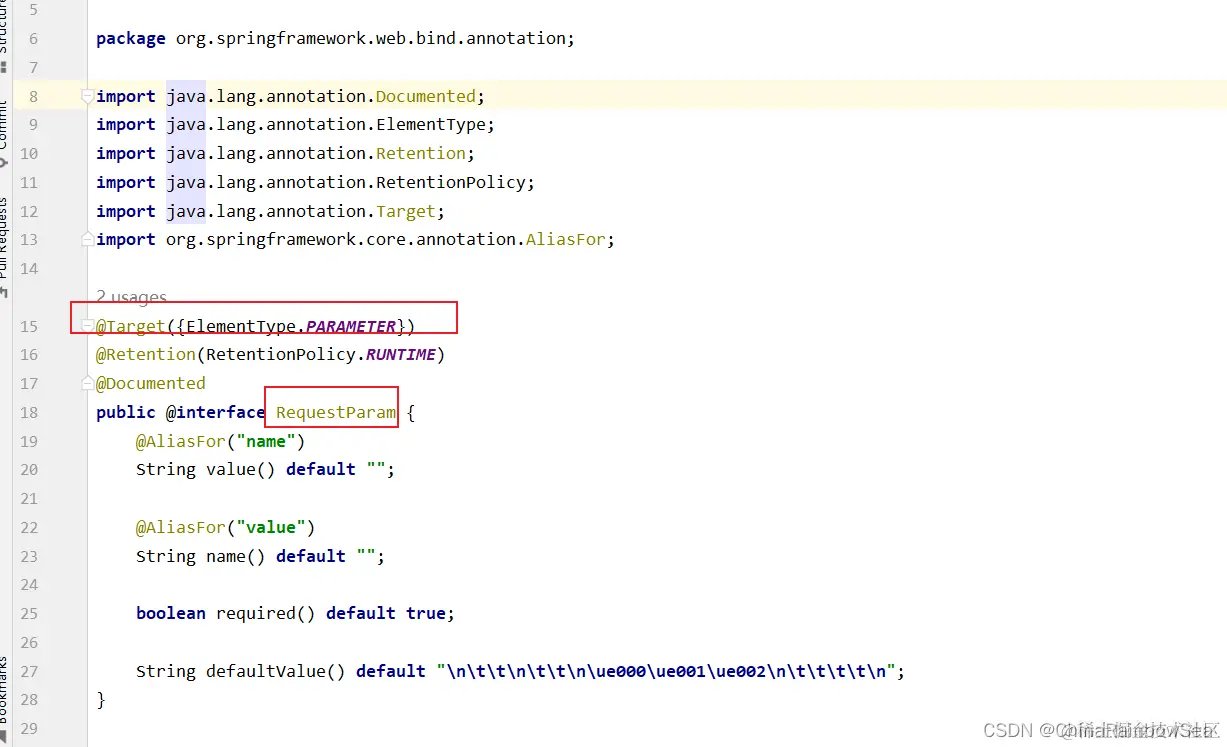
Task: Click Retention in the line 10 import
Action: click(421, 153)
